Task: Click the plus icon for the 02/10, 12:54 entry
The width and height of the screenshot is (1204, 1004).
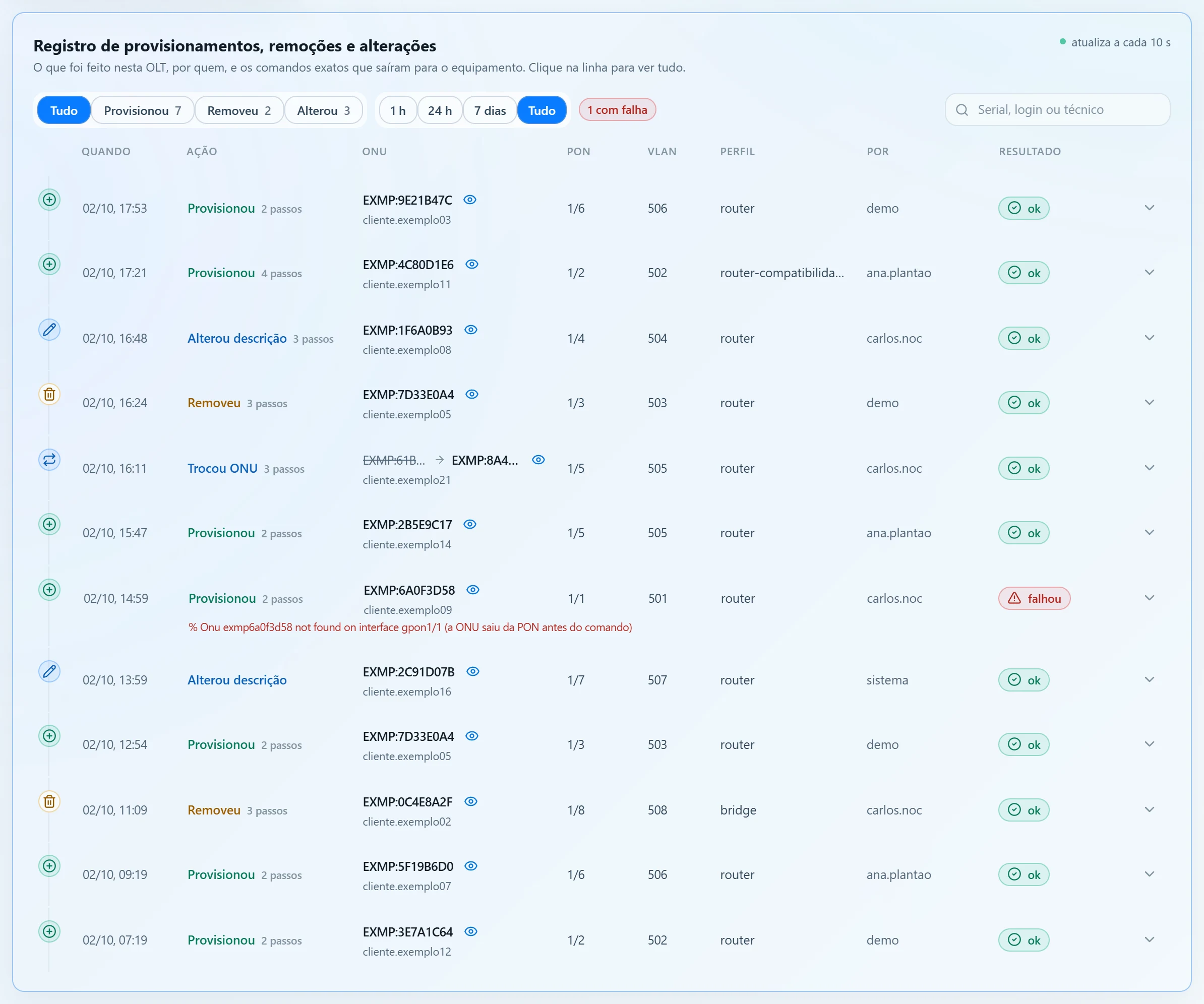Action: (49, 736)
